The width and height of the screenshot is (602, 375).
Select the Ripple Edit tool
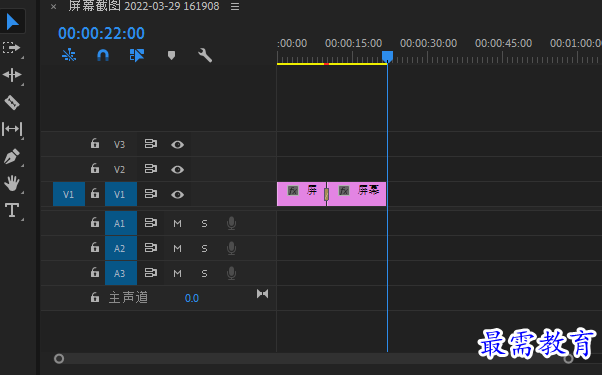(x=12, y=75)
